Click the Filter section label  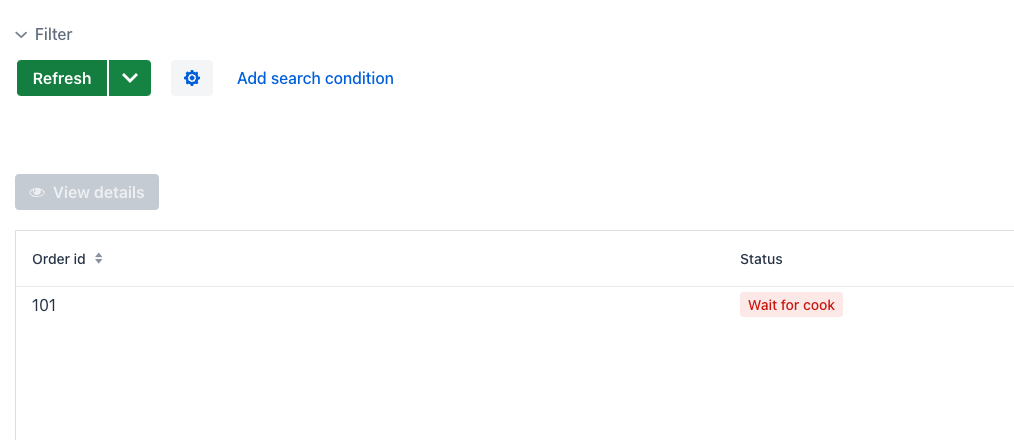coord(54,34)
